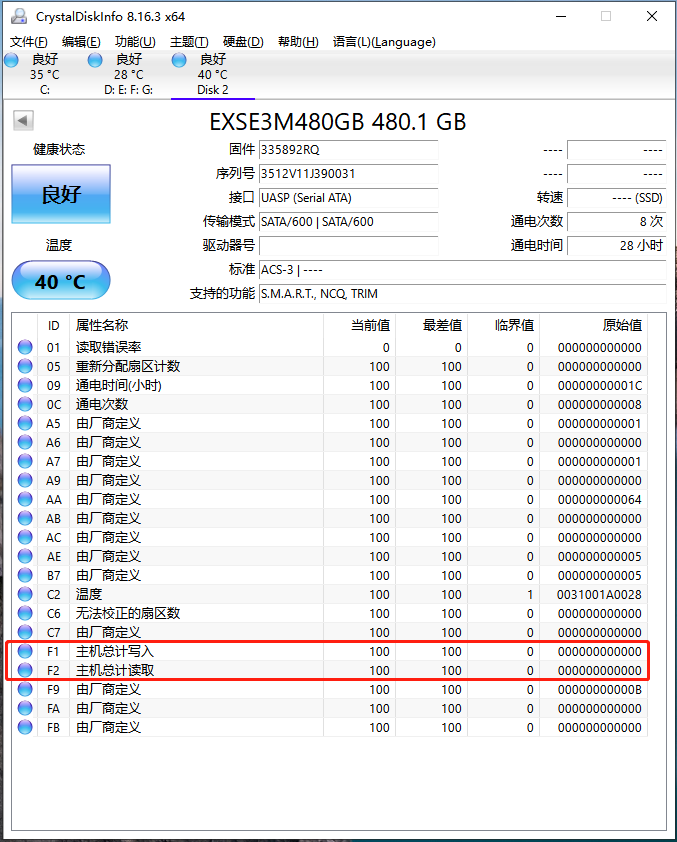Click the 接口 field UASP (Serial ATA)

[x=348, y=198]
